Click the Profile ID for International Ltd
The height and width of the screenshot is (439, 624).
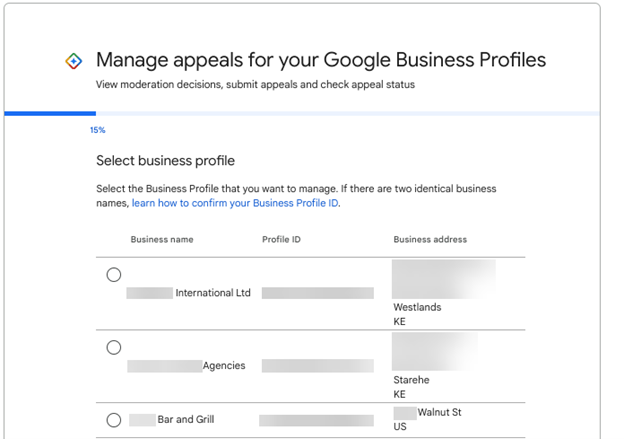317,293
